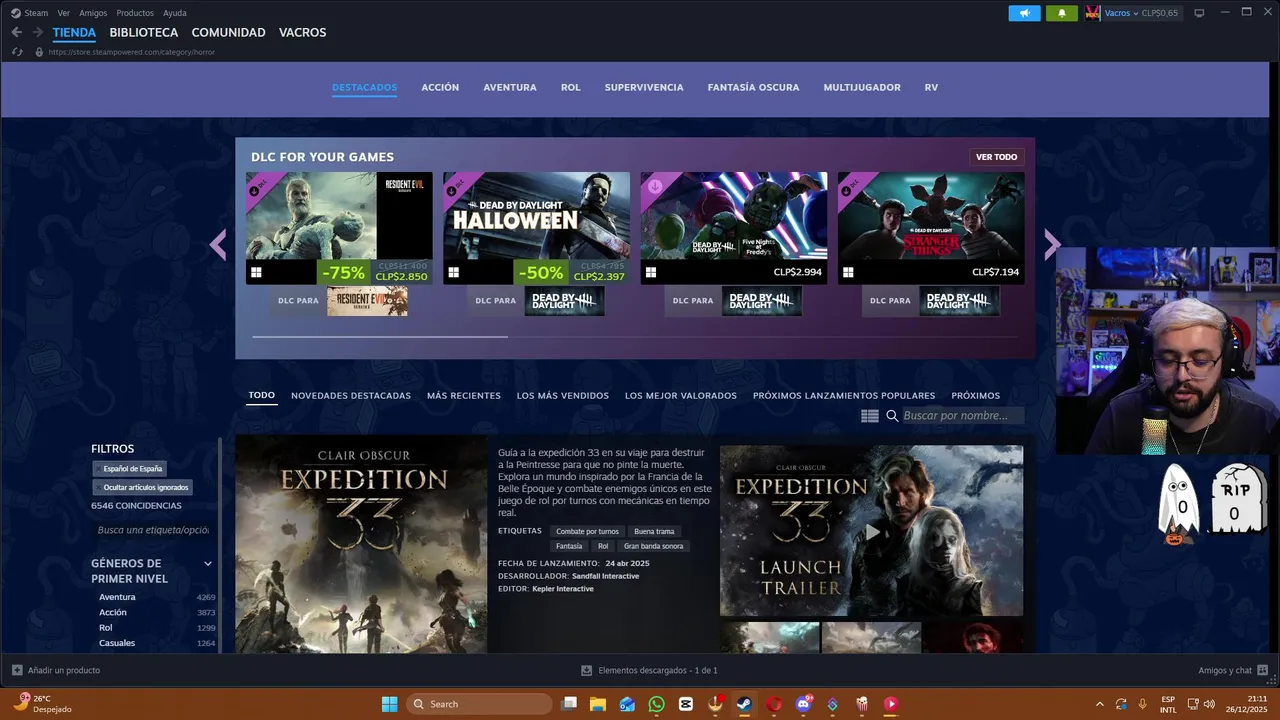Open Five Nights at Freddy's DLC

(734, 228)
